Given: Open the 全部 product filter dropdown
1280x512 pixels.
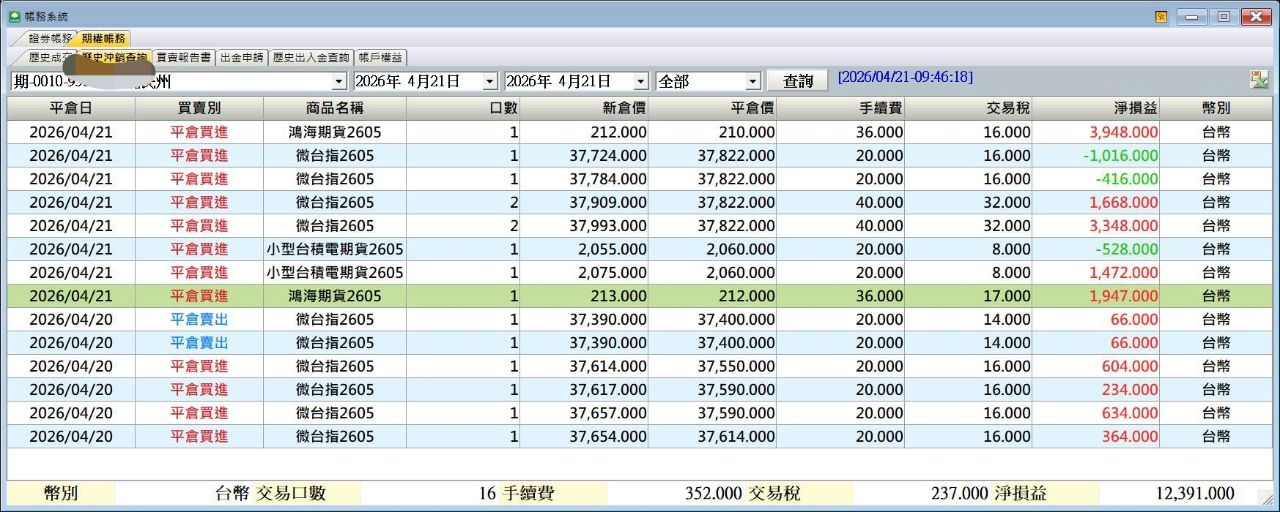Looking at the screenshot, I should click(753, 81).
